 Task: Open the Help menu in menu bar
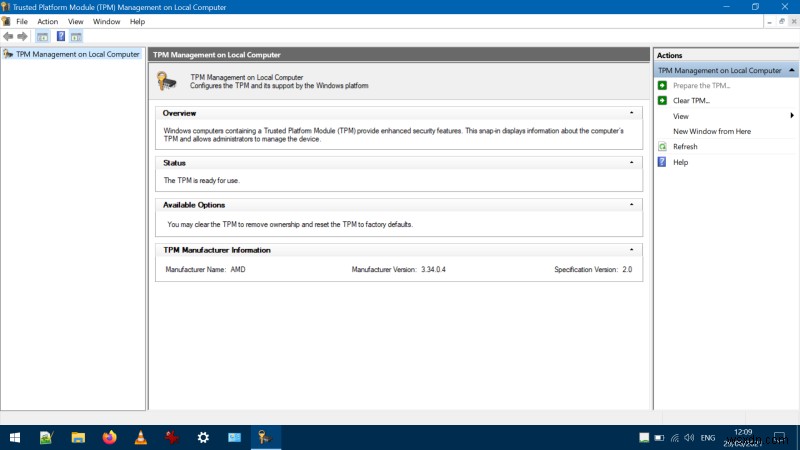click(x=137, y=21)
